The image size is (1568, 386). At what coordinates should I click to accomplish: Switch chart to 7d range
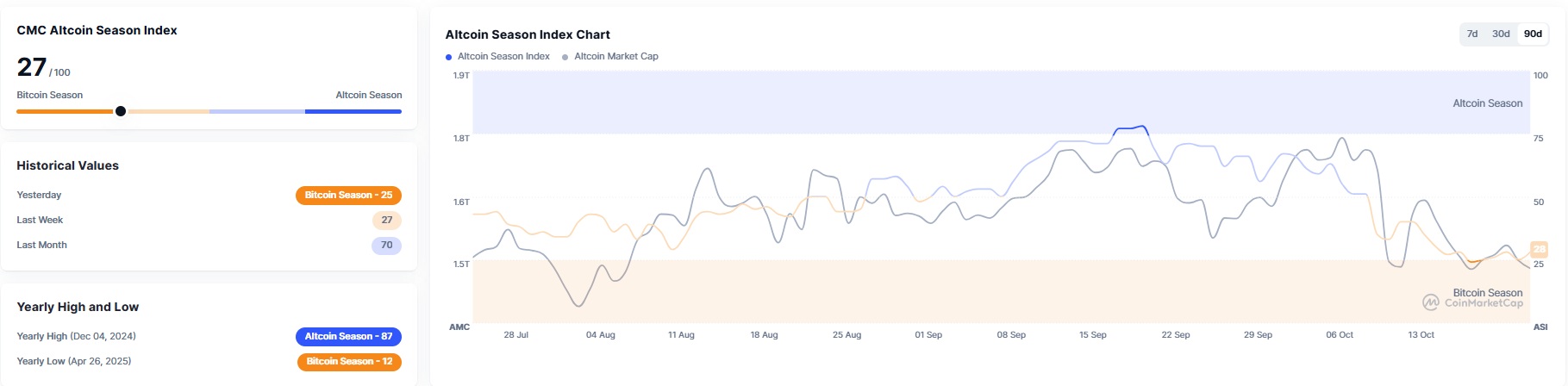(1472, 34)
